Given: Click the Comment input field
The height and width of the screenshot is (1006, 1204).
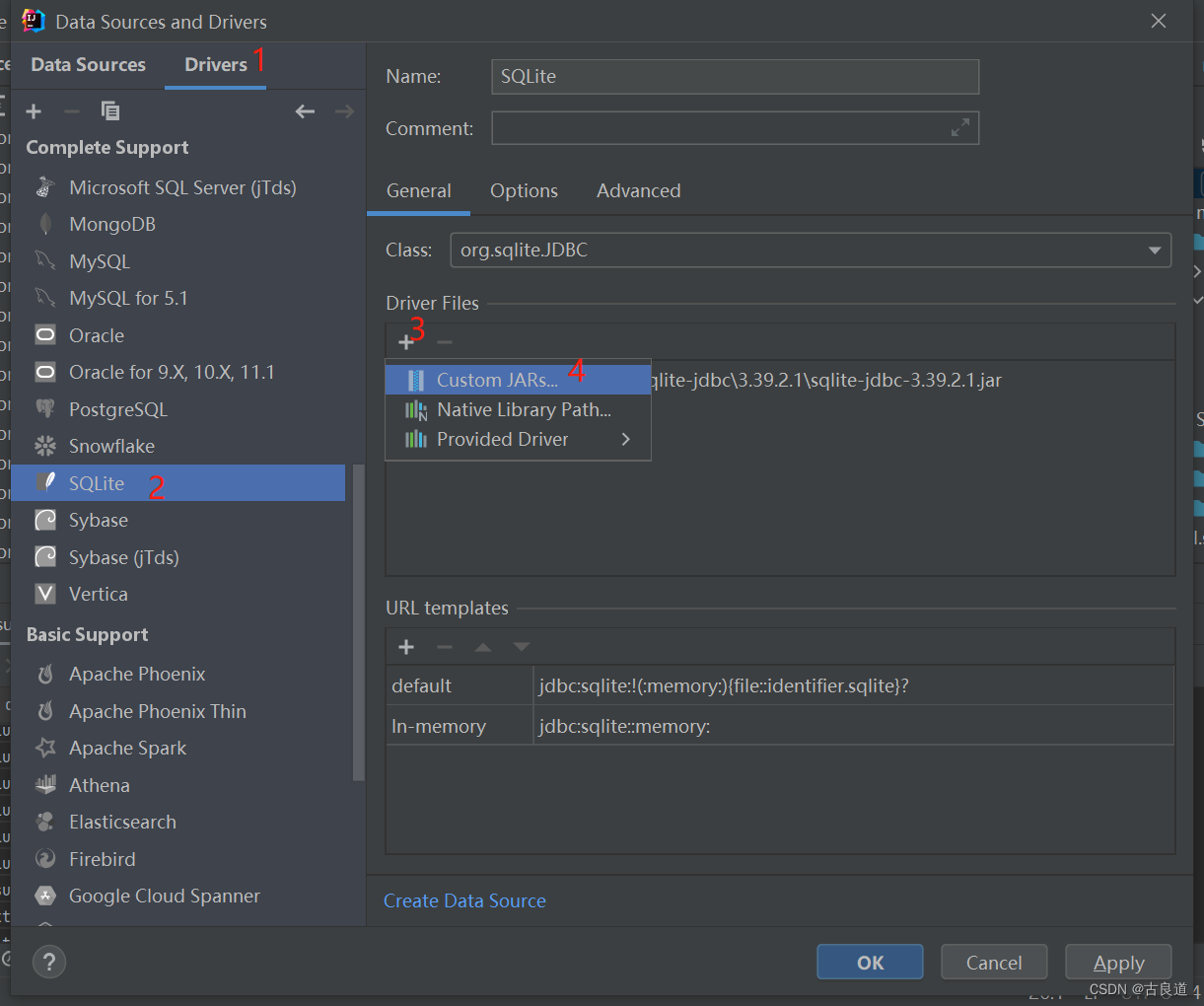Looking at the screenshot, I should pos(735,128).
